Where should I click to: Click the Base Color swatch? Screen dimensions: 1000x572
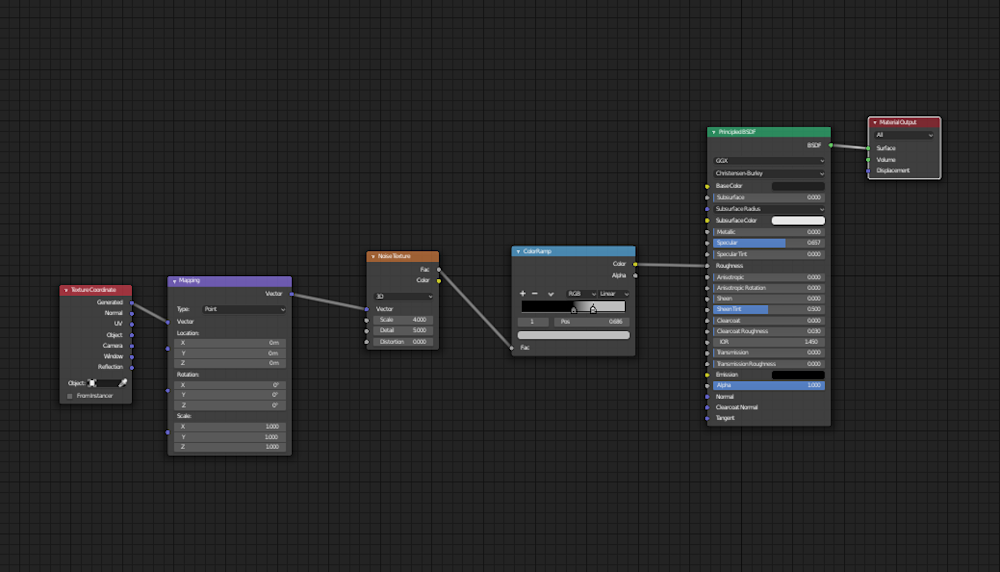click(798, 186)
